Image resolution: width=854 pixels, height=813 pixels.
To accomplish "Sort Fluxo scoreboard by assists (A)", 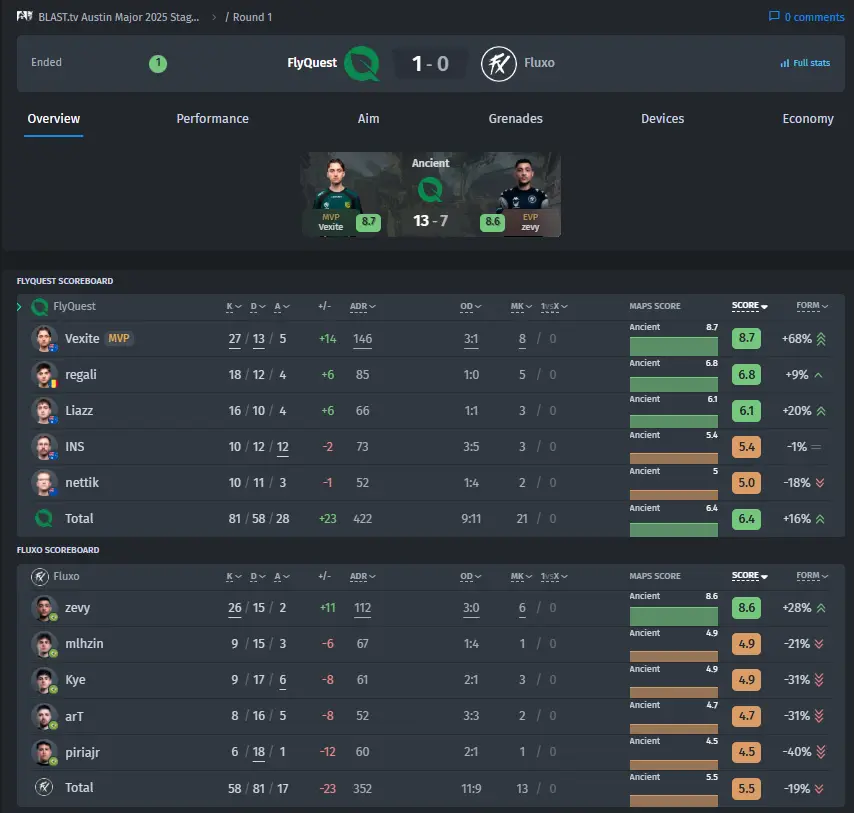I will (282, 577).
